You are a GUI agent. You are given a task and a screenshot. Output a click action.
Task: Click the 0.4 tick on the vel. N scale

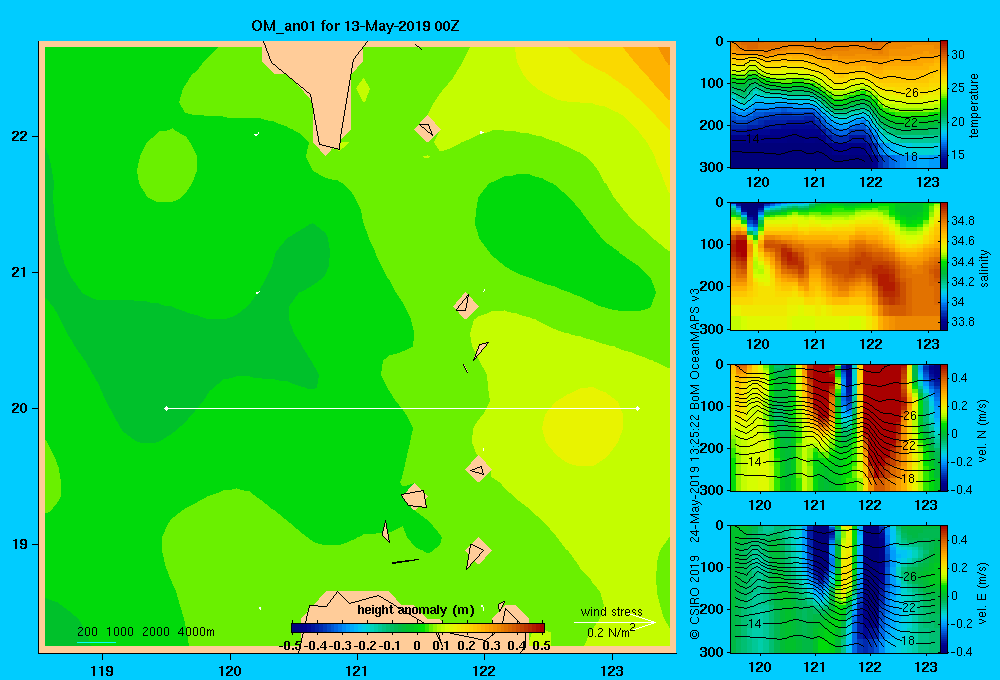tap(960, 378)
